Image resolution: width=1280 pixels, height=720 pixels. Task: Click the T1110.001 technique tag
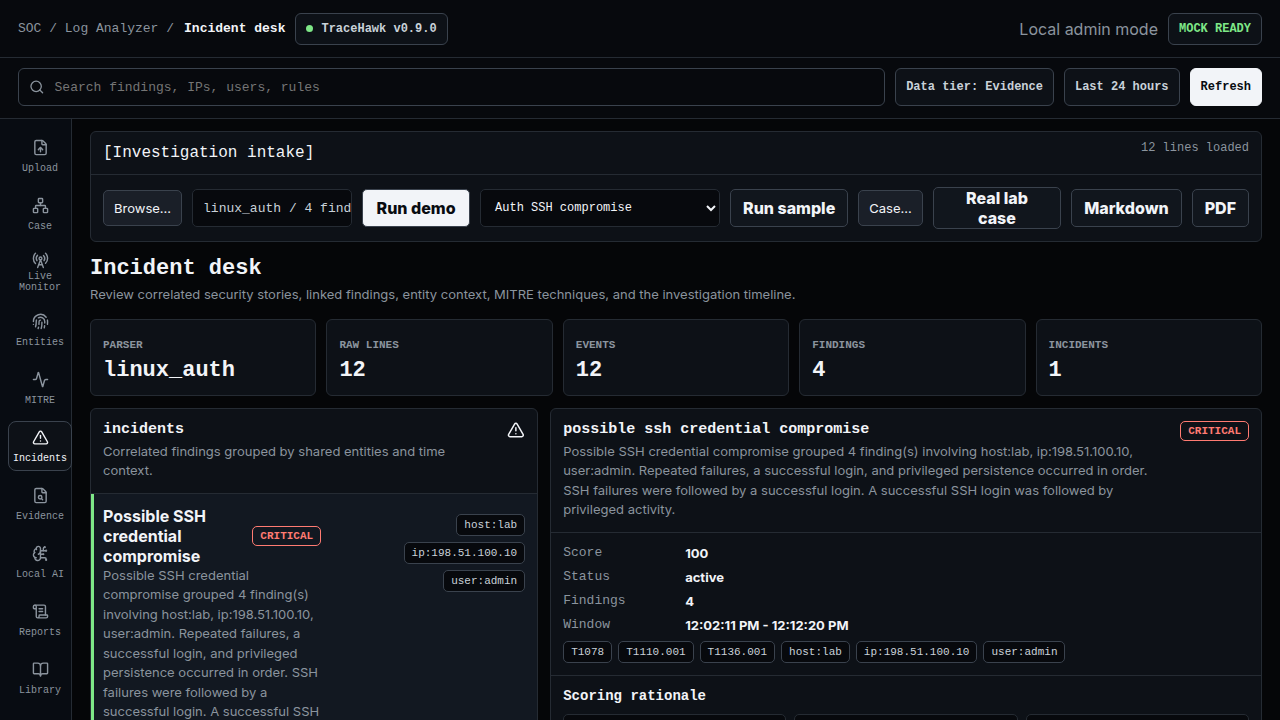coord(656,652)
